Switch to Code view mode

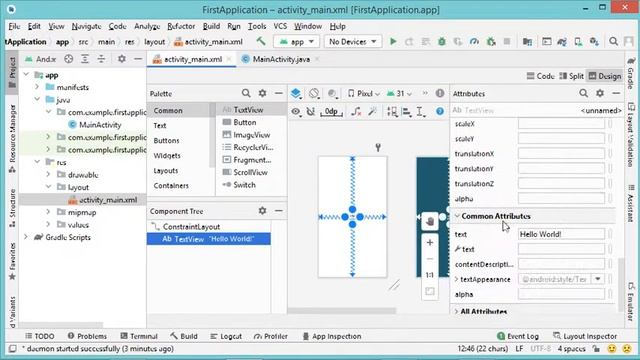(540, 76)
